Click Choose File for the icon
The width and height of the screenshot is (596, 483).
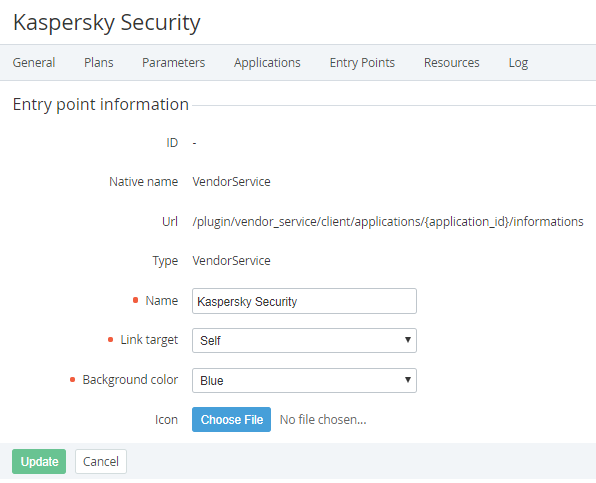click(x=231, y=420)
